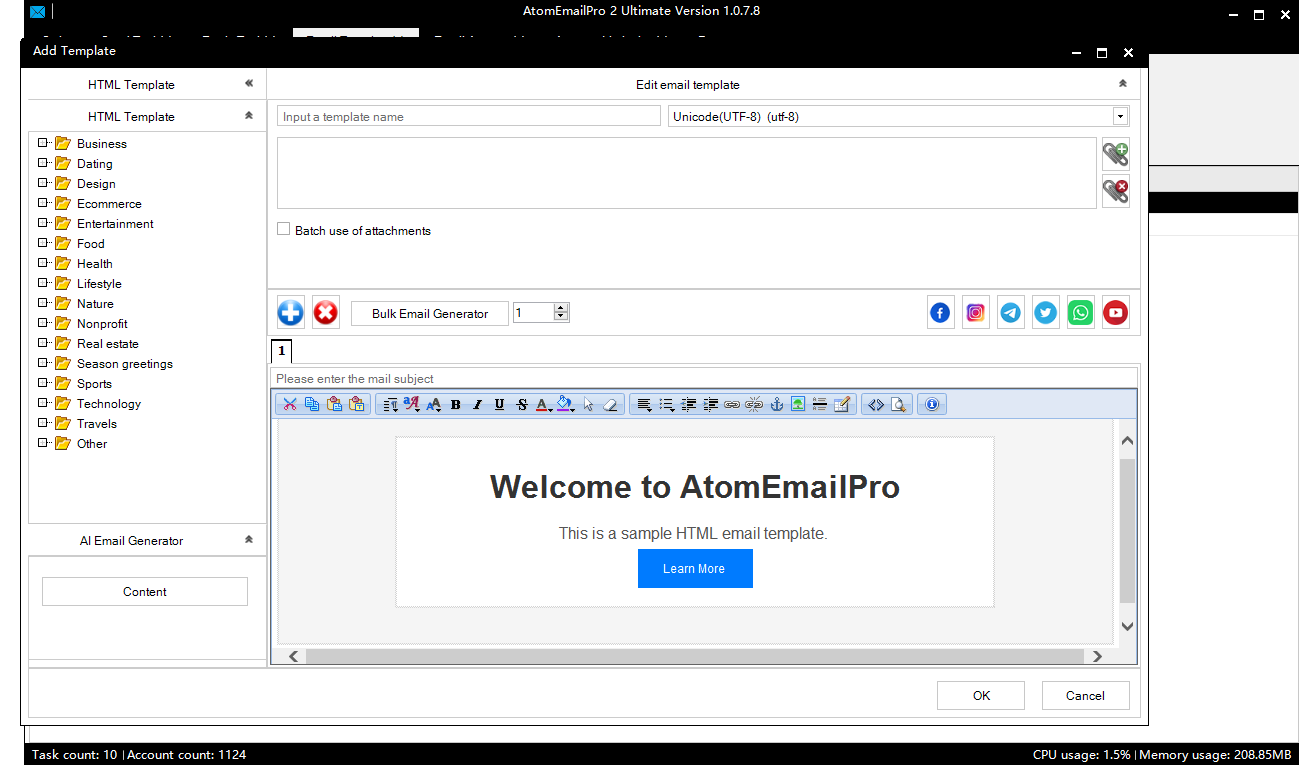Click the "Account count: 1124" status bar text

(x=187, y=754)
